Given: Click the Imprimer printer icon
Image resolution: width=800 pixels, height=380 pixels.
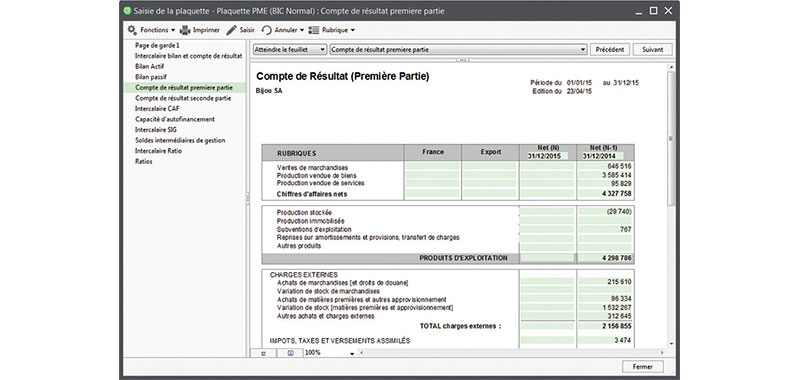Looking at the screenshot, I should pyautogui.click(x=185, y=30).
